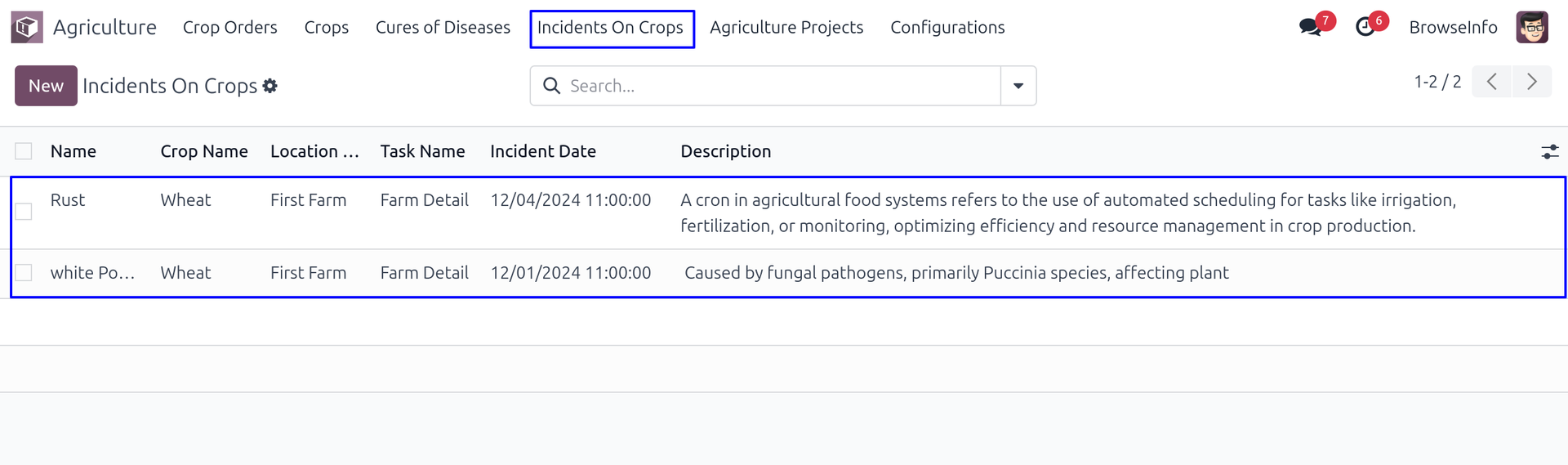The width and height of the screenshot is (1568, 465).
Task: Go to previous page arrow
Action: (x=1491, y=82)
